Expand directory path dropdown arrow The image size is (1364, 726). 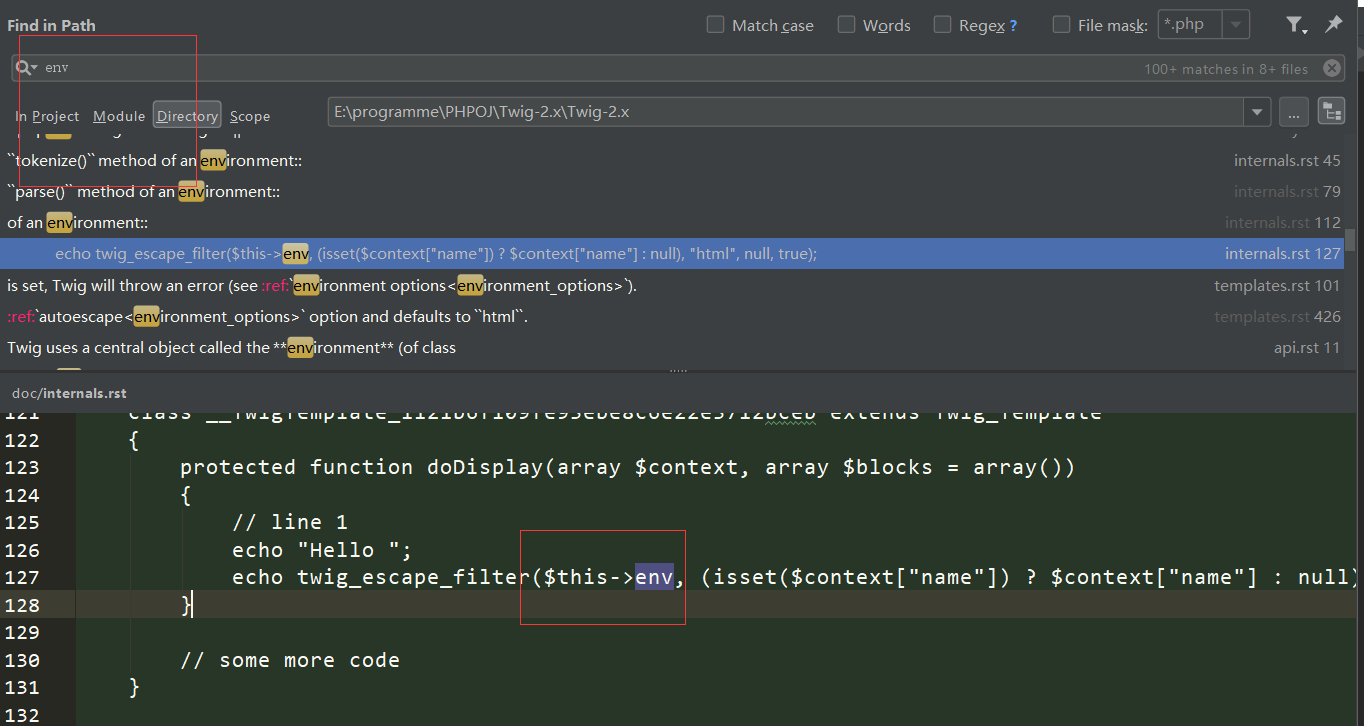(x=1257, y=111)
